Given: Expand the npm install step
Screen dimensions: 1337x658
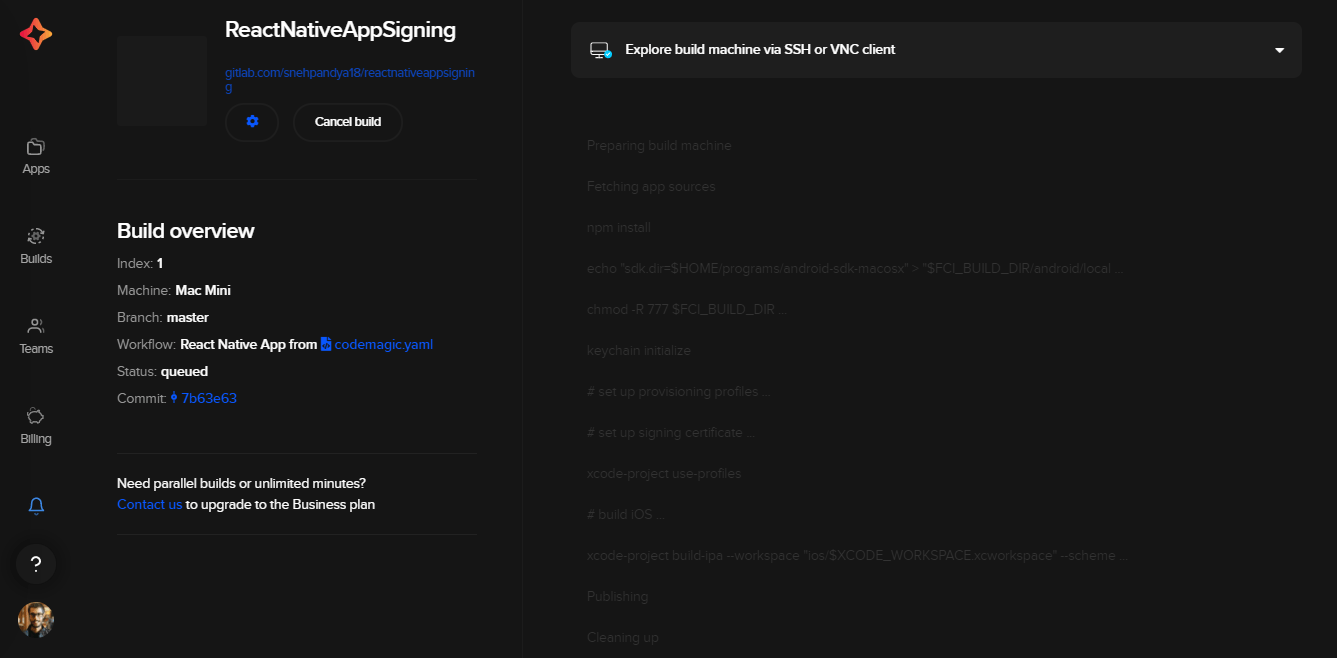Looking at the screenshot, I should coord(619,227).
